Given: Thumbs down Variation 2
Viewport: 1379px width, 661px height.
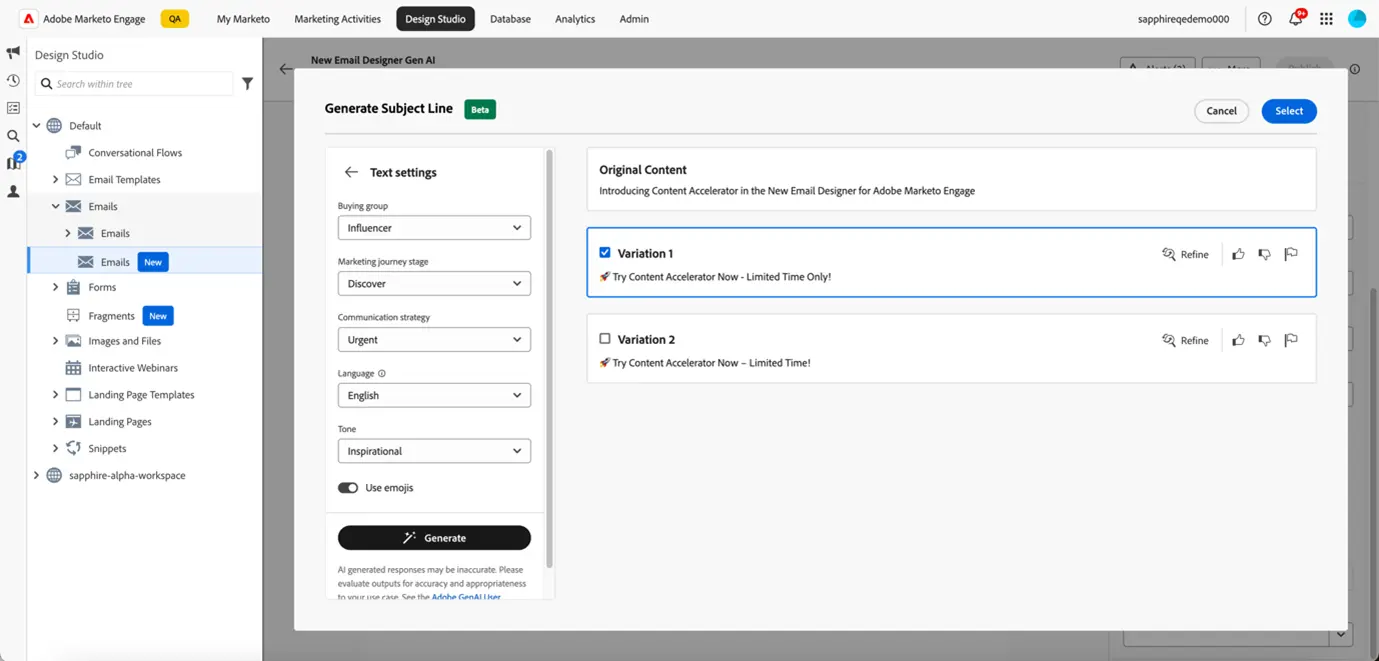Looking at the screenshot, I should pyautogui.click(x=1264, y=340).
